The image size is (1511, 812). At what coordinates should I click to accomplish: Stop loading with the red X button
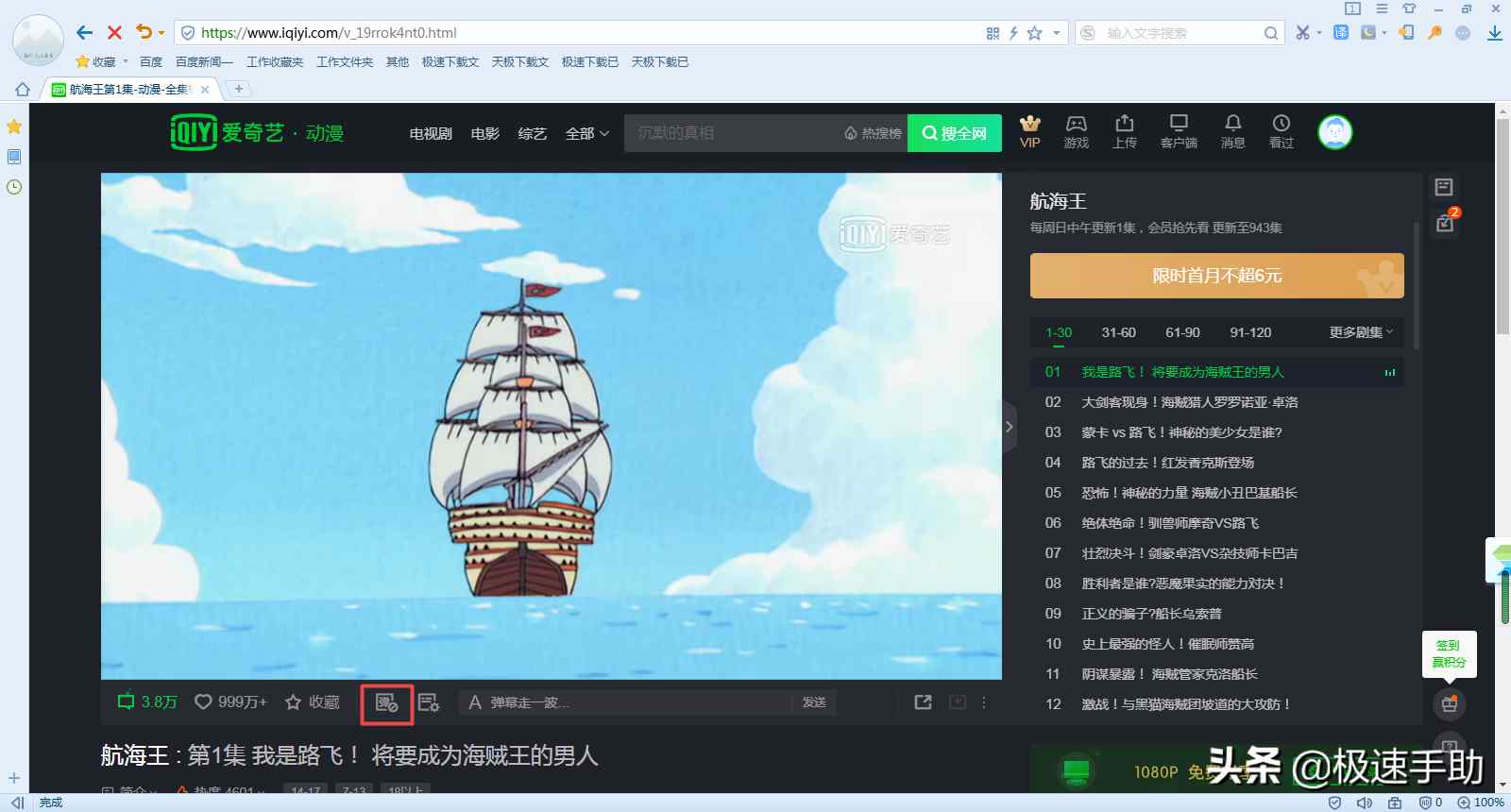pyautogui.click(x=115, y=33)
